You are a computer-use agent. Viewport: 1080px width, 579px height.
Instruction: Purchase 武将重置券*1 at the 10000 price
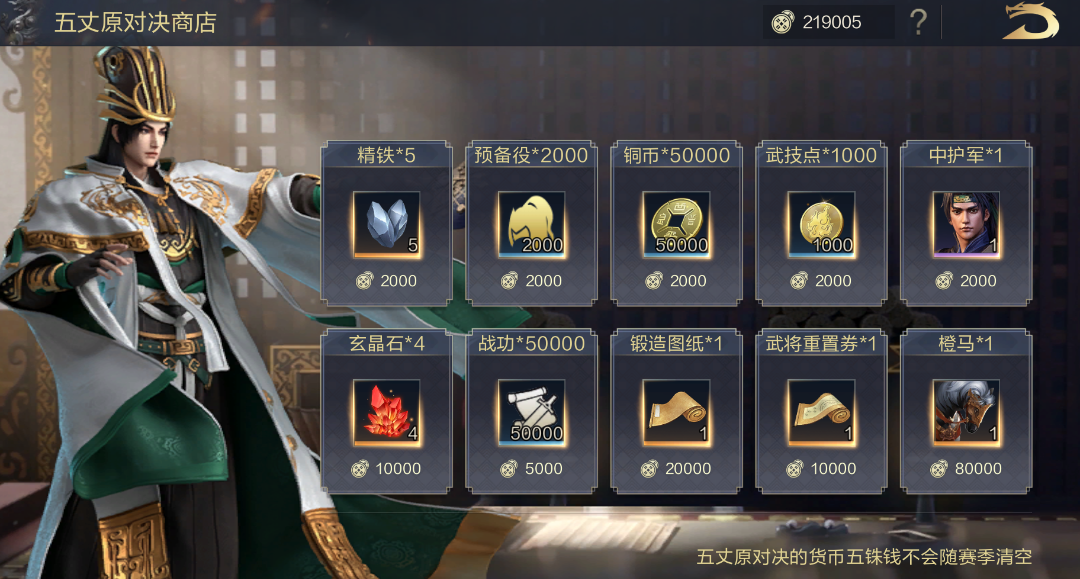tap(821, 469)
